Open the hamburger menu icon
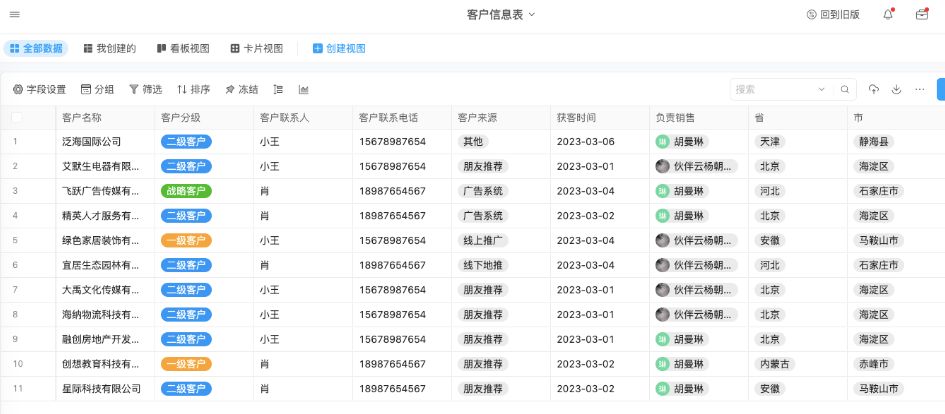This screenshot has height=414, width=945. [14, 14]
